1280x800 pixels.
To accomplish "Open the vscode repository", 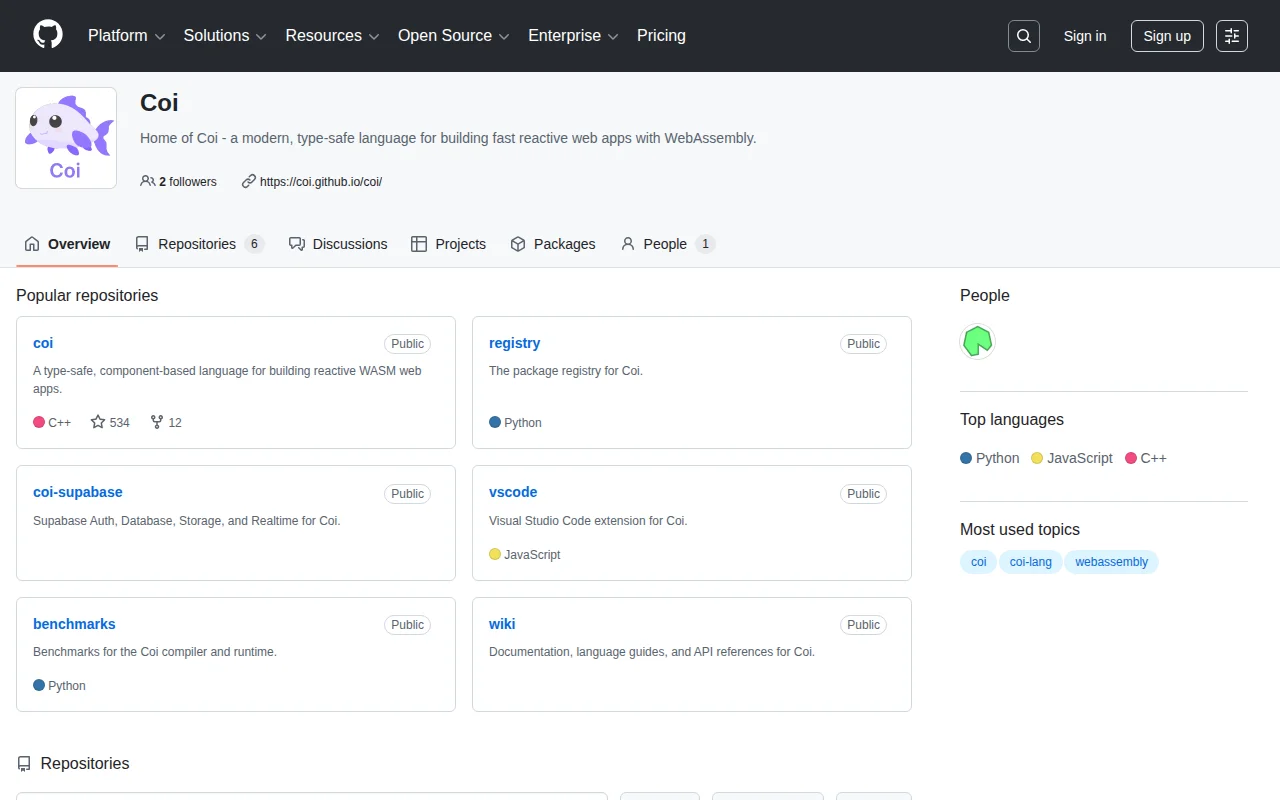I will (513, 492).
